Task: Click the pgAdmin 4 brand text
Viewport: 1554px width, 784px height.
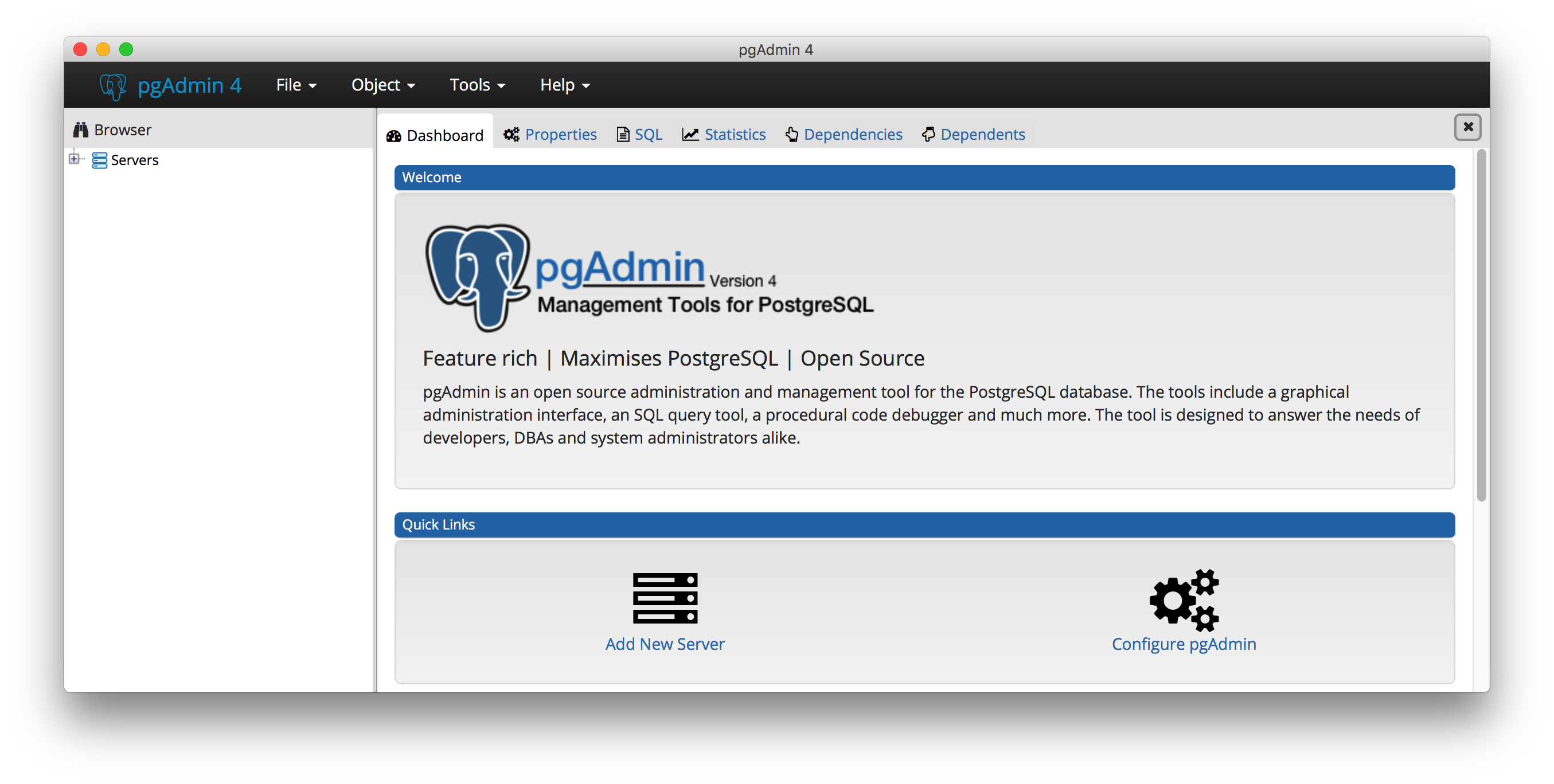Action: click(x=189, y=85)
